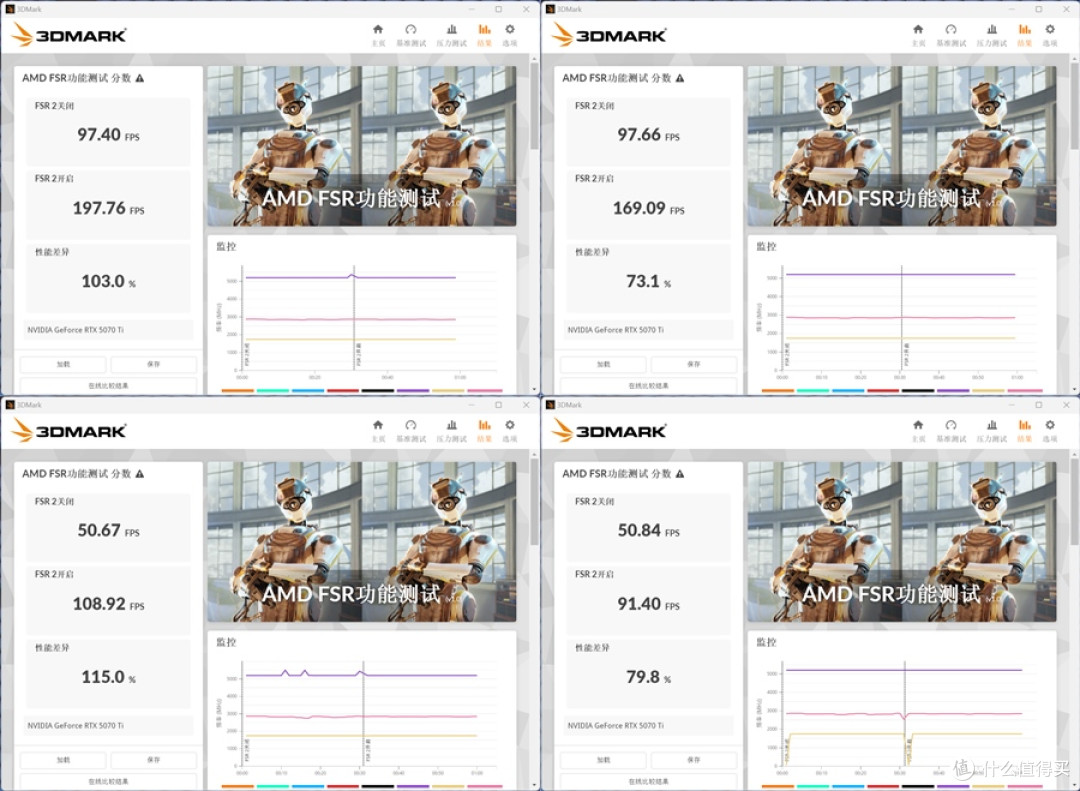The width and height of the screenshot is (1080, 791).
Task: Select Results icon in the 197.76 FPS window
Action: point(484,34)
